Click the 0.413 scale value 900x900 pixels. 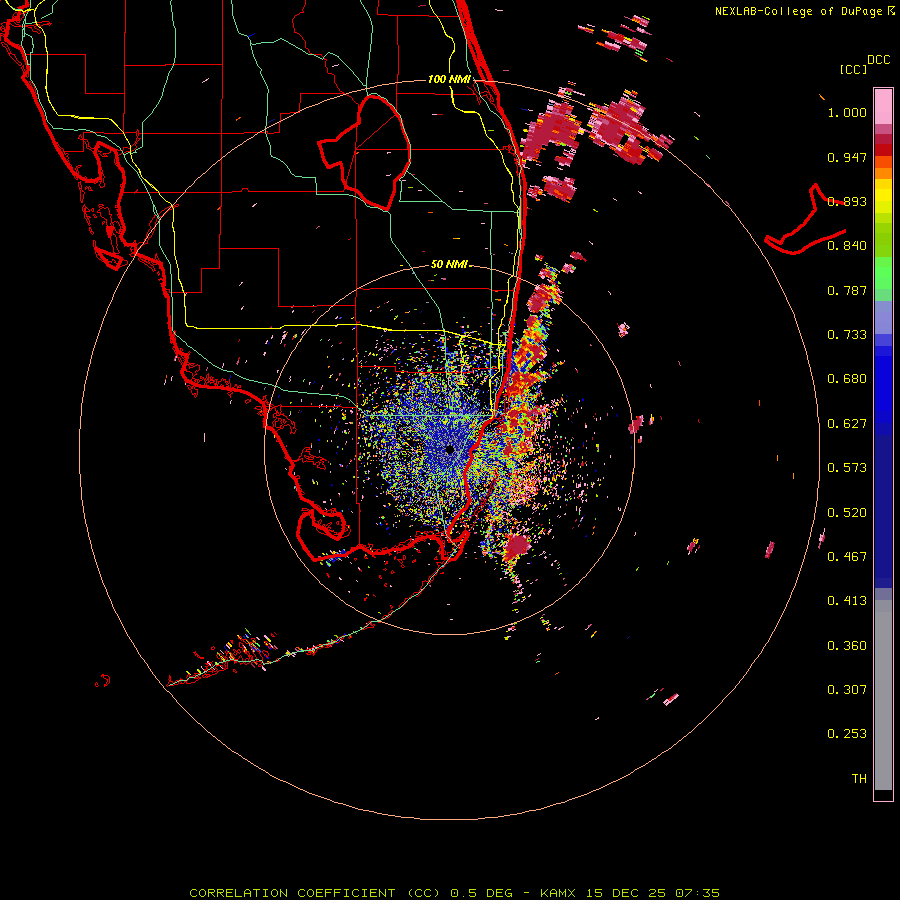(847, 601)
